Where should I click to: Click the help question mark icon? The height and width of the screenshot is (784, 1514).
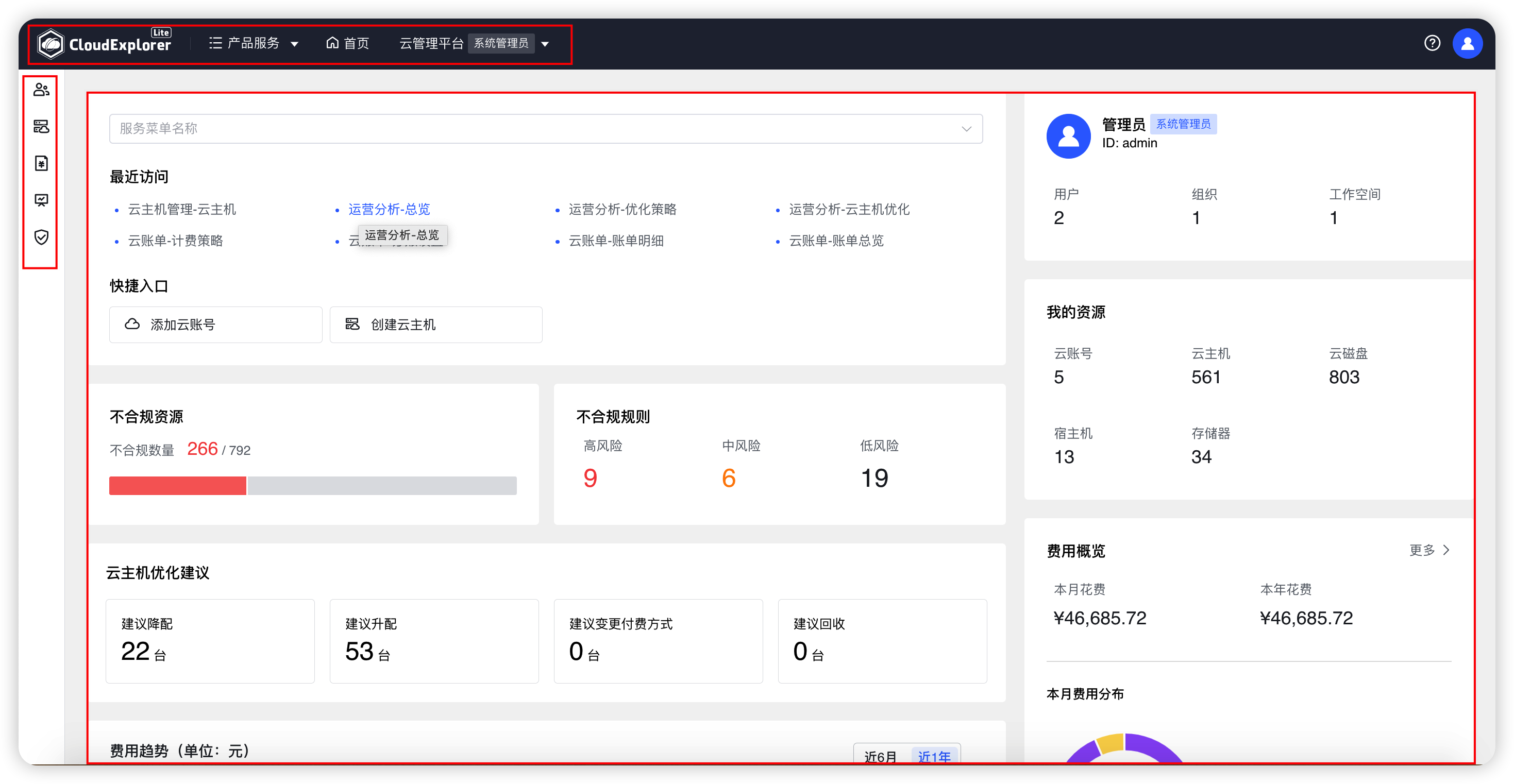pyautogui.click(x=1433, y=43)
